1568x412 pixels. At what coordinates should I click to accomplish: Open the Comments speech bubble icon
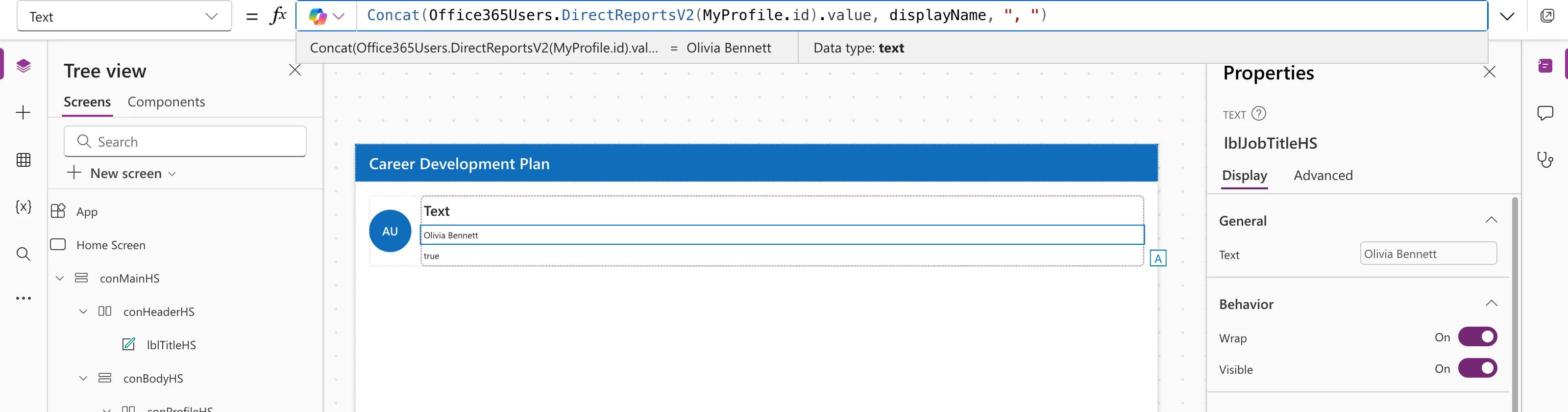(1545, 113)
